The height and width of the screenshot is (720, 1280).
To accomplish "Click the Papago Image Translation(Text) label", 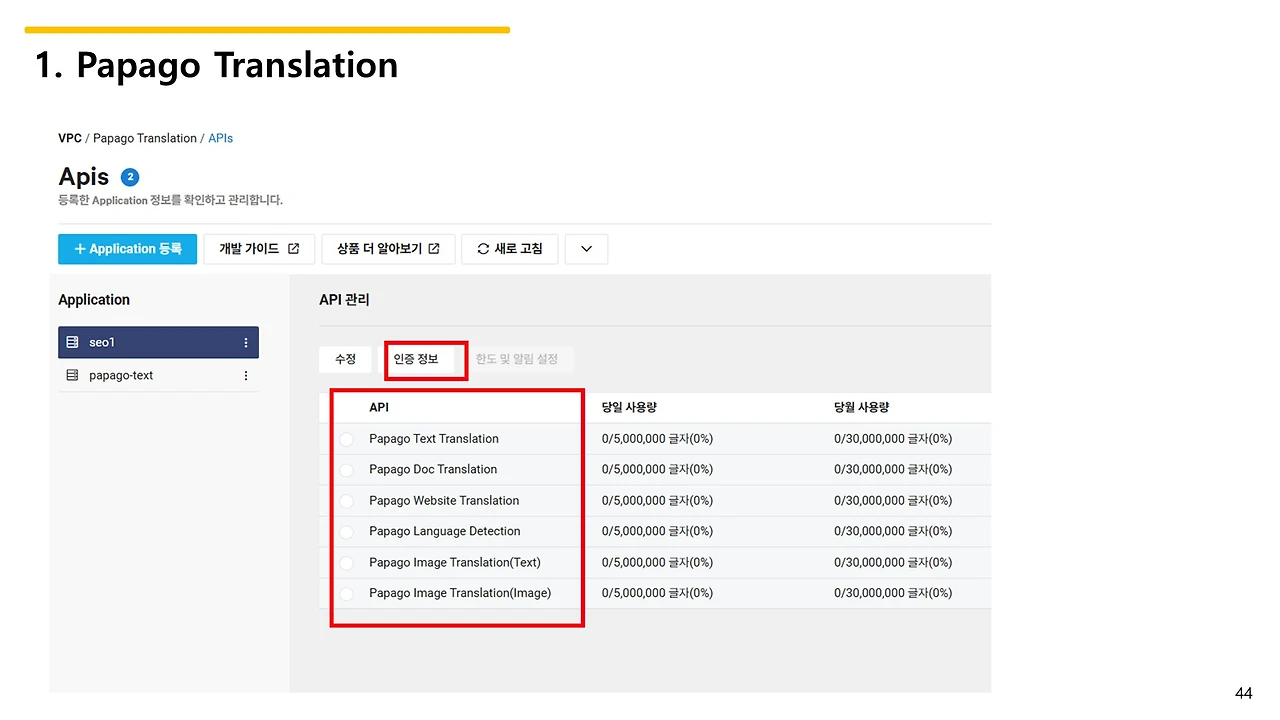I will (455, 562).
